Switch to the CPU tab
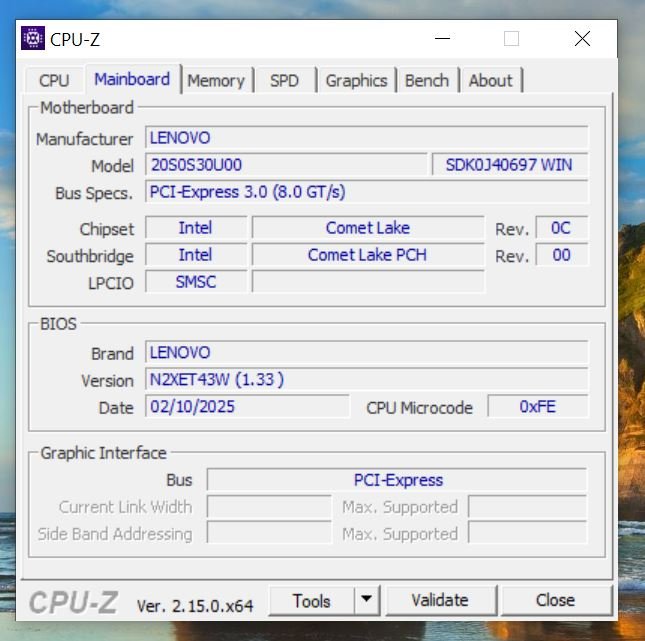Viewport: 645px width, 641px height. [54, 80]
